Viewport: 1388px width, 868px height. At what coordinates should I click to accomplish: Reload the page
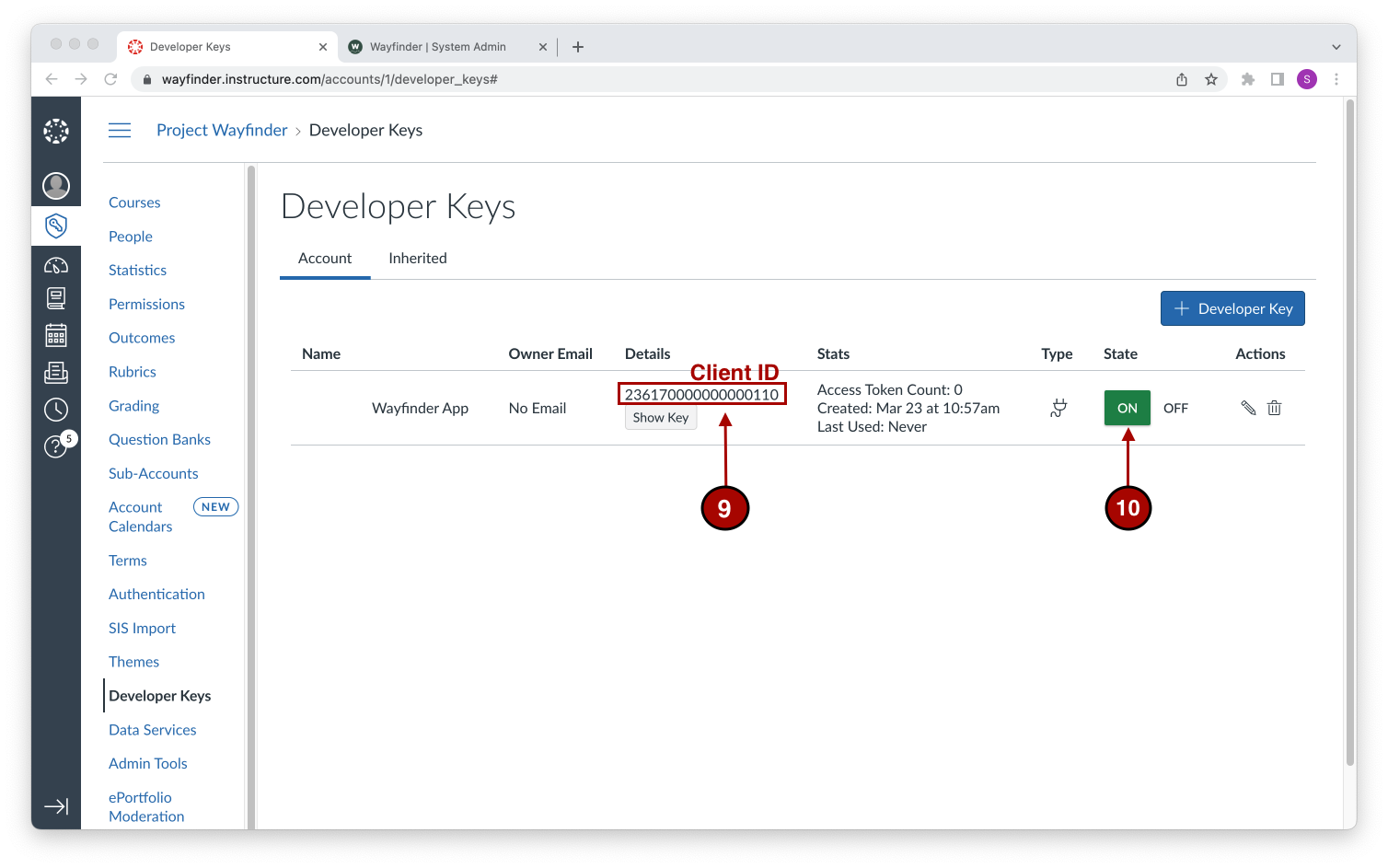(x=110, y=79)
